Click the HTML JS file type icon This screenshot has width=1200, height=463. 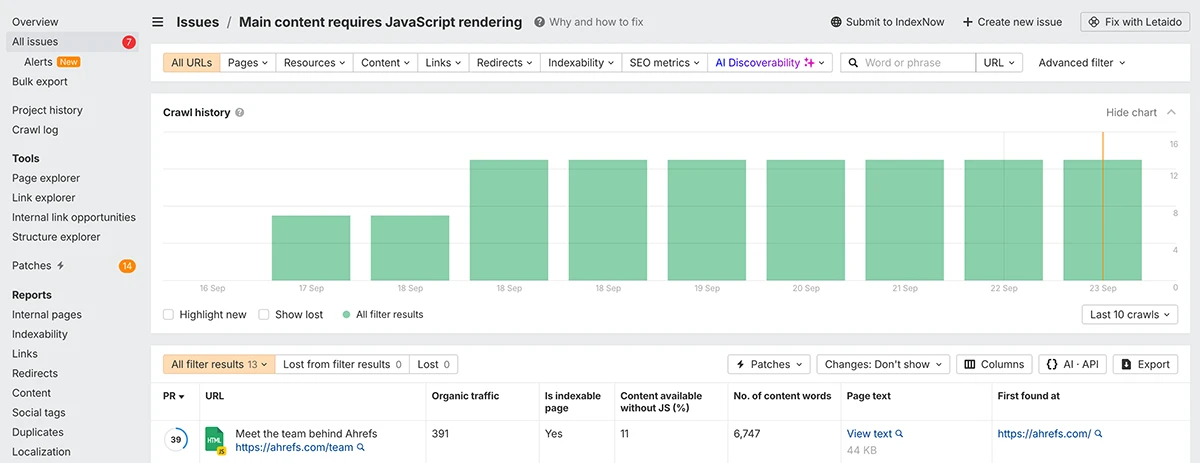tap(215, 441)
